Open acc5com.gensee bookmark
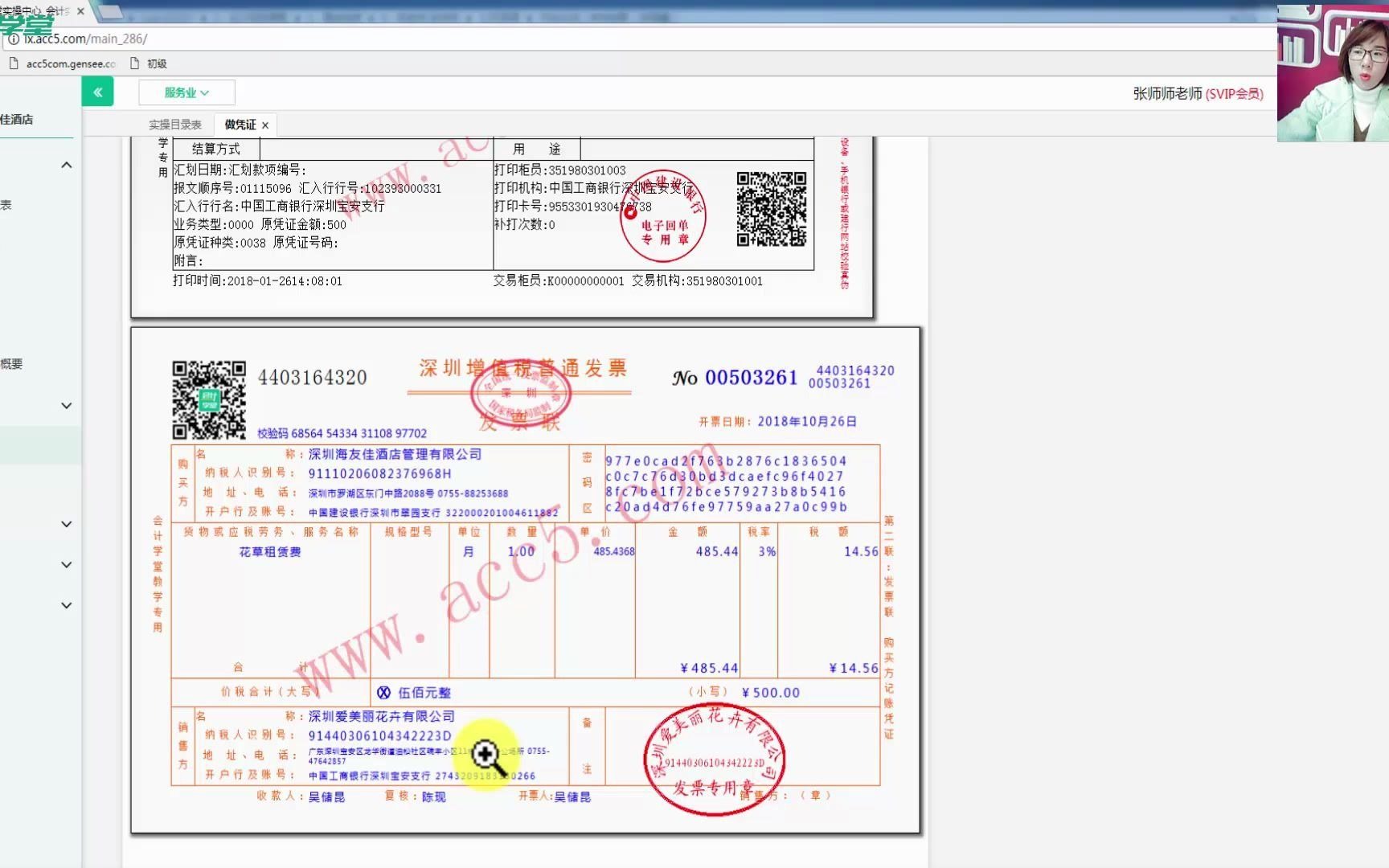Screen dimensions: 1389x868 (63, 63)
